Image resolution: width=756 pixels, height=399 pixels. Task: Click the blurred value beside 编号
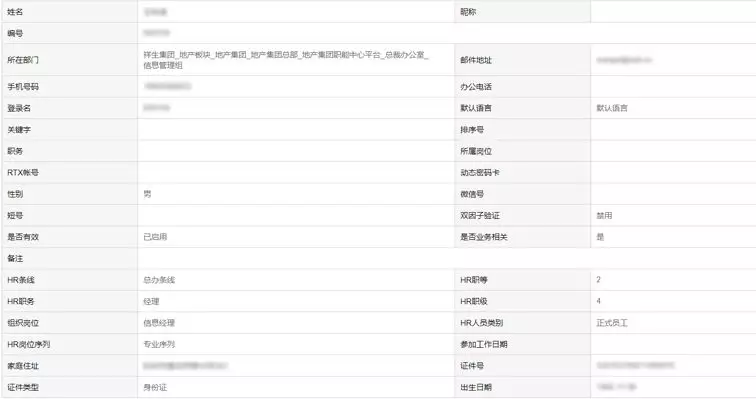click(157, 33)
